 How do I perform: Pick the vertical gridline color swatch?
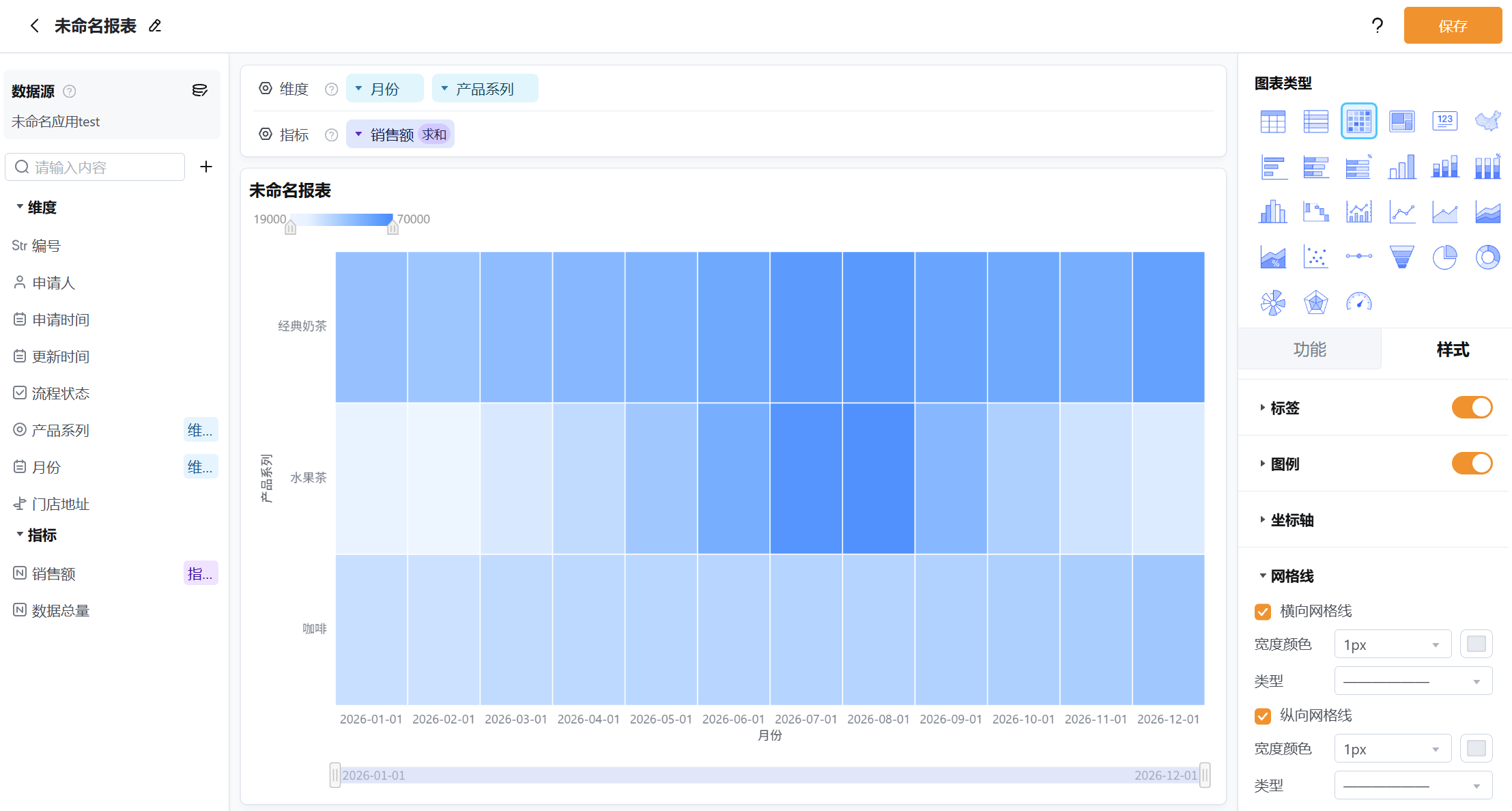(1476, 749)
